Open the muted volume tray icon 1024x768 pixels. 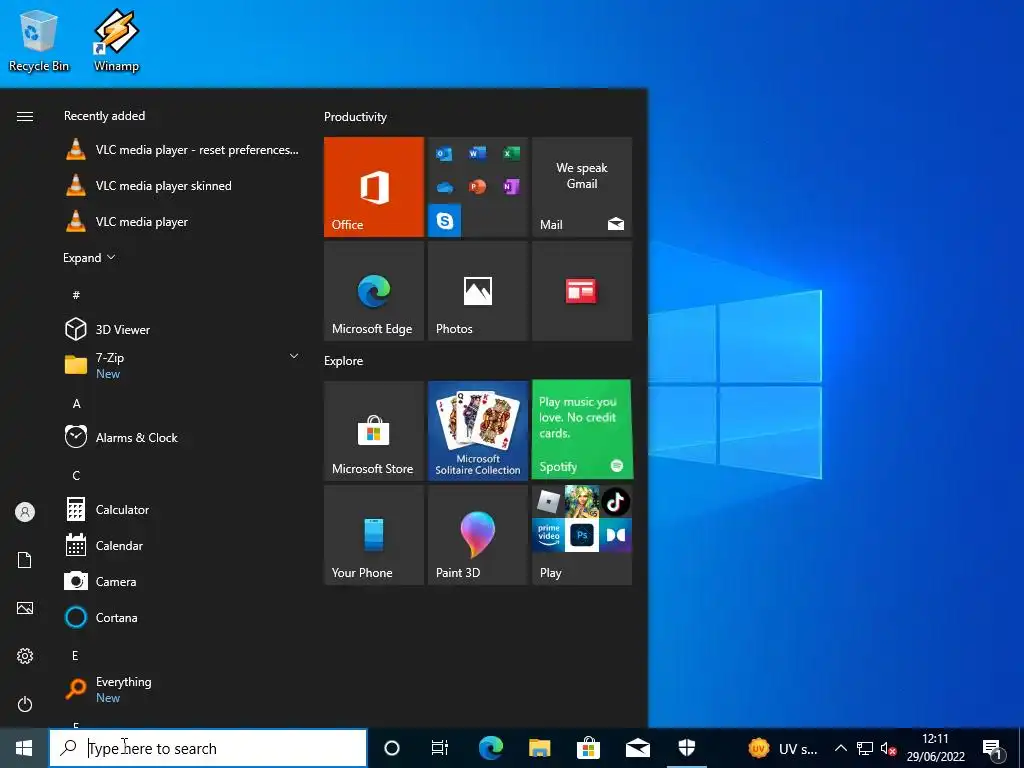coord(888,748)
